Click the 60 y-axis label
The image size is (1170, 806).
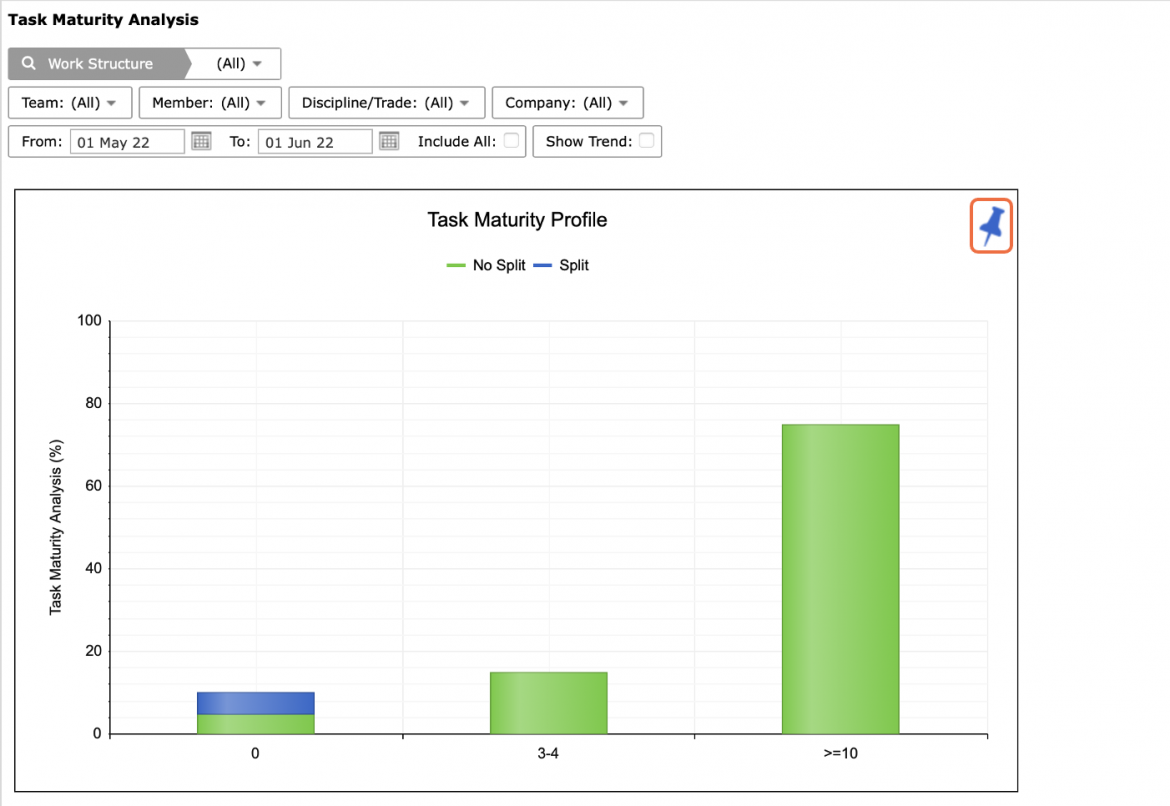[93, 486]
